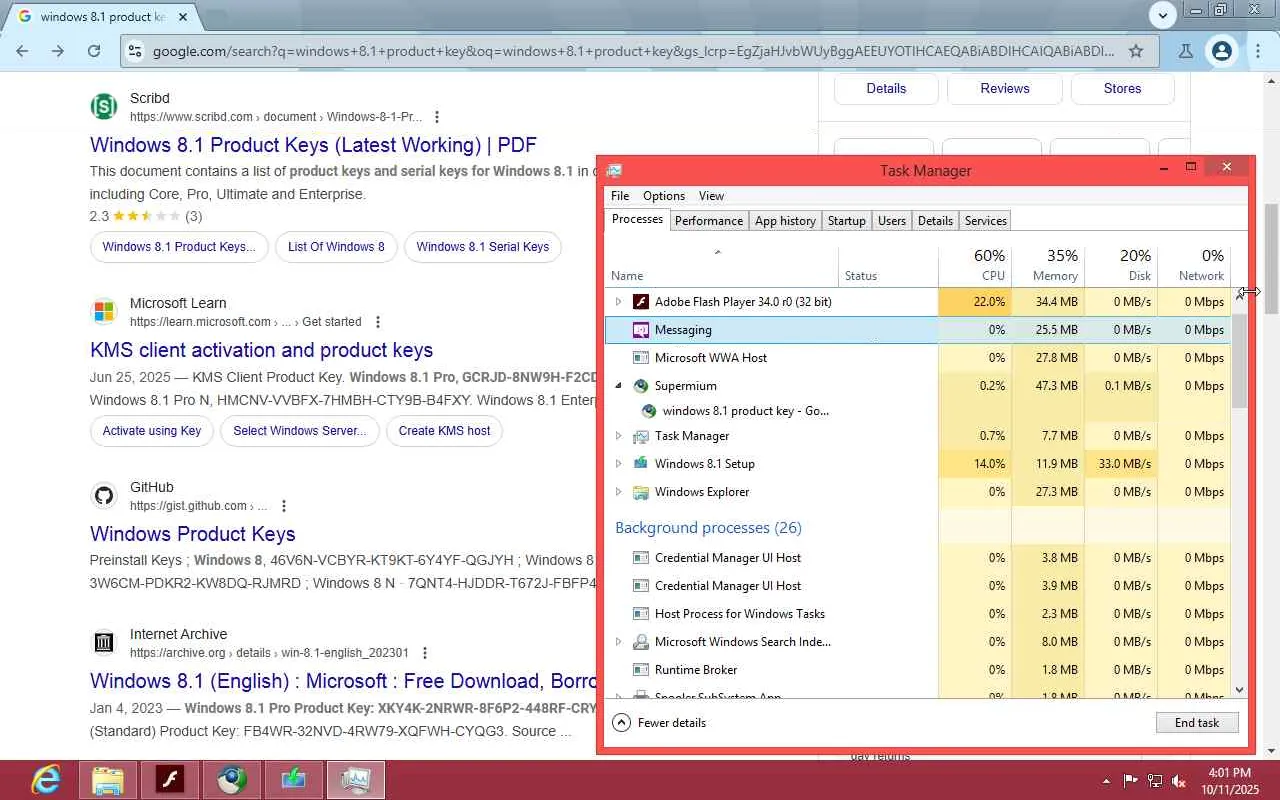Switch to Supermium browser on the taskbar
Image resolution: width=1280 pixels, height=800 pixels.
[232, 780]
